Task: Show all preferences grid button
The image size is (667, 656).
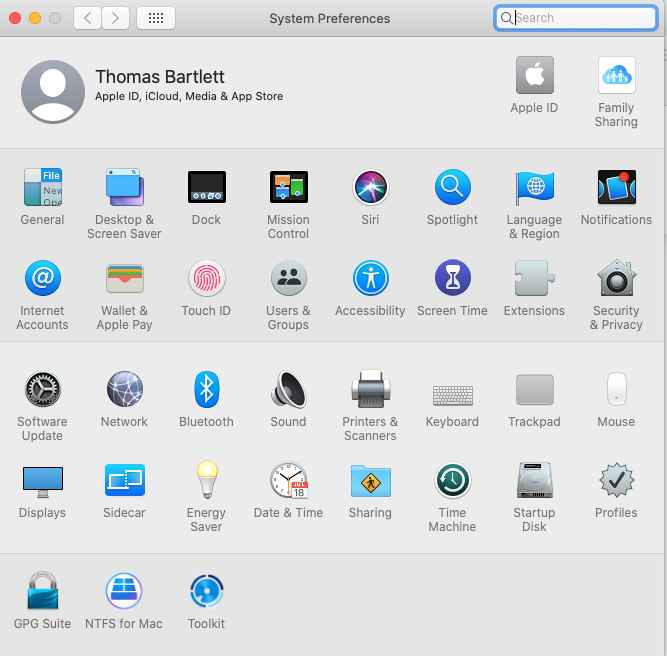Action: (156, 18)
